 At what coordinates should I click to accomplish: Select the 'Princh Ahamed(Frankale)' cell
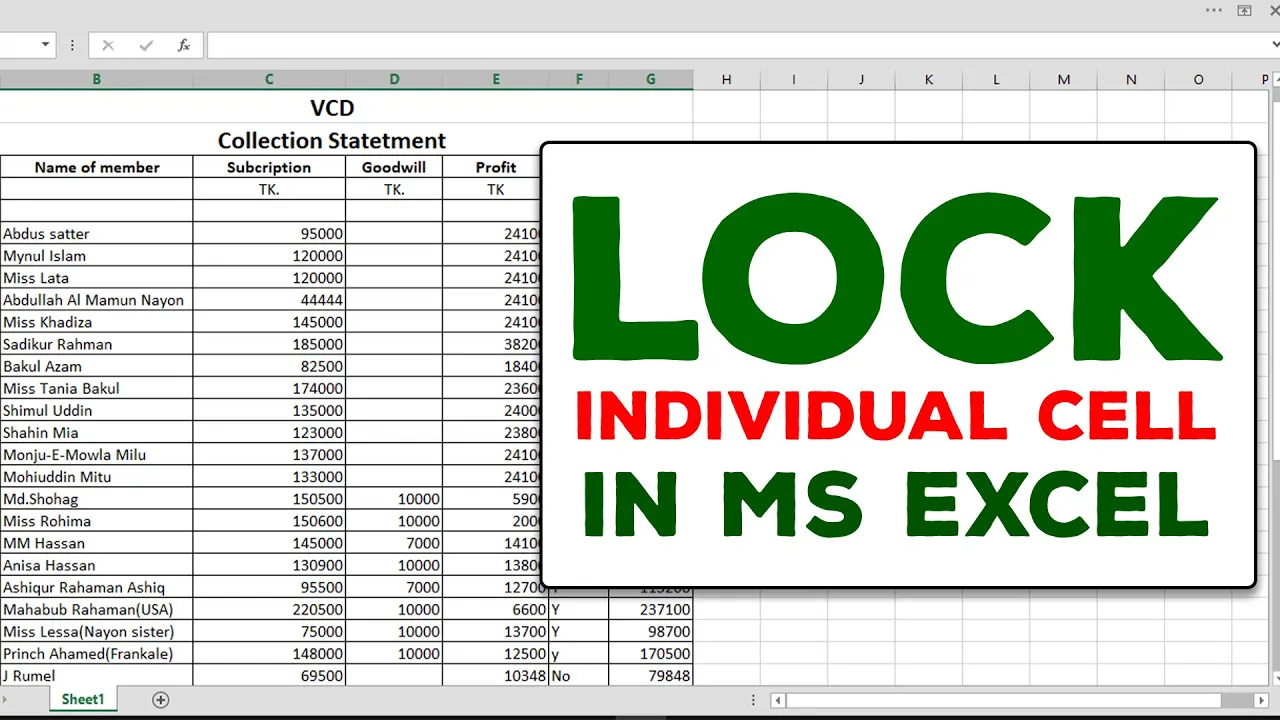point(97,653)
